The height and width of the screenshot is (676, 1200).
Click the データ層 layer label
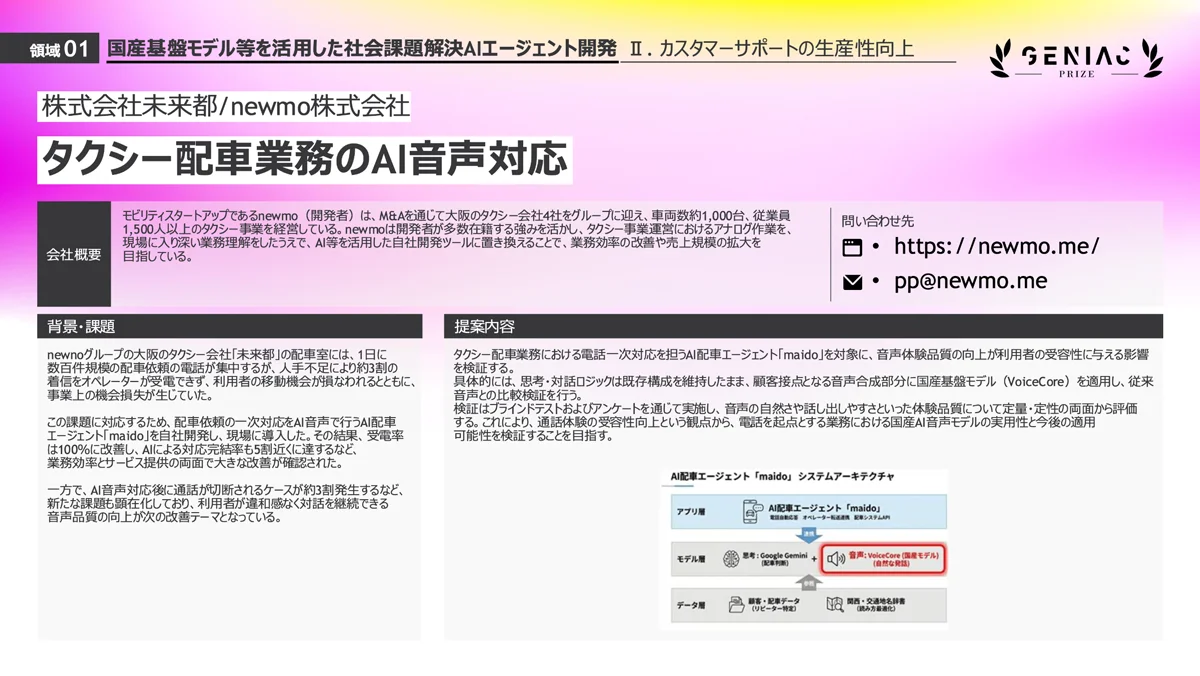(x=691, y=605)
